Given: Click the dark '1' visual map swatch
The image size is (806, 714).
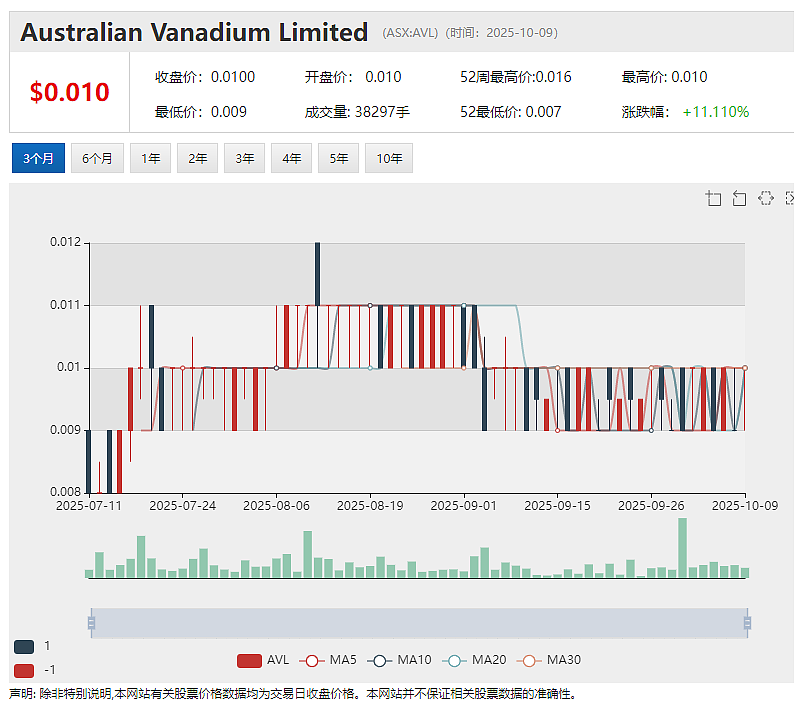Looking at the screenshot, I should (24, 647).
